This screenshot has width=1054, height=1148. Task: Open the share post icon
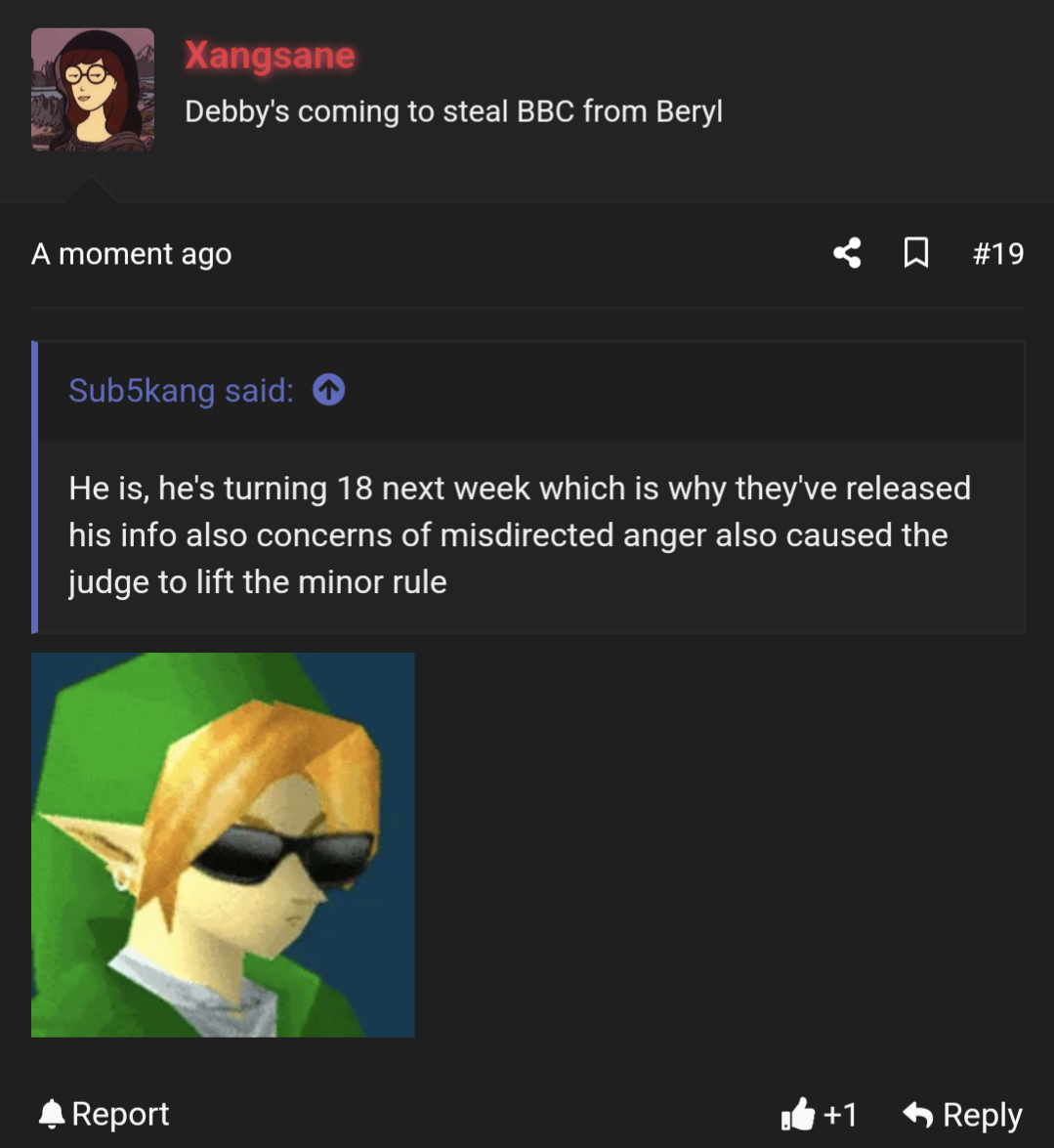847,254
